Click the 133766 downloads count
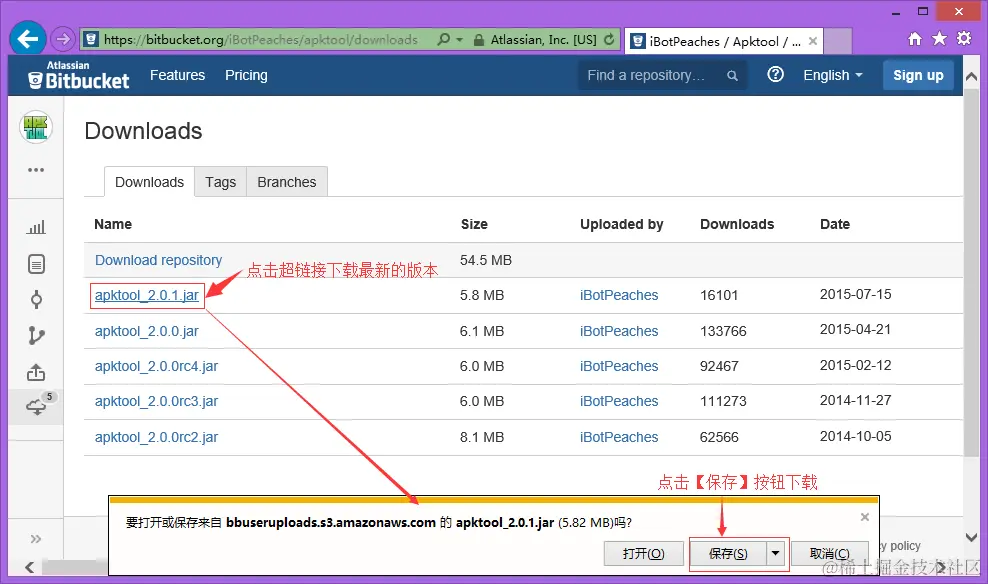Image resolution: width=988 pixels, height=584 pixels. pyautogui.click(x=723, y=331)
